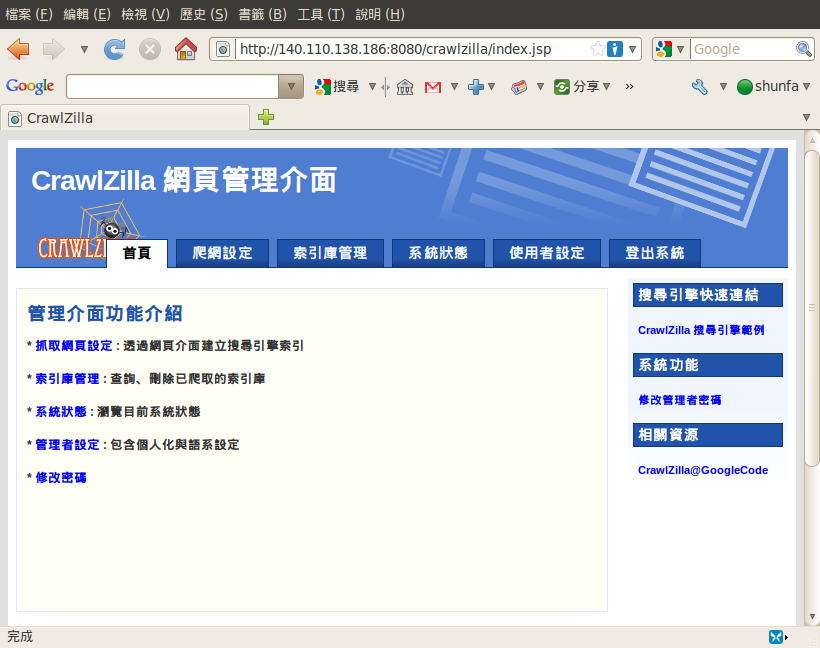Switch to the 爬網設定 tab

pos(222,253)
